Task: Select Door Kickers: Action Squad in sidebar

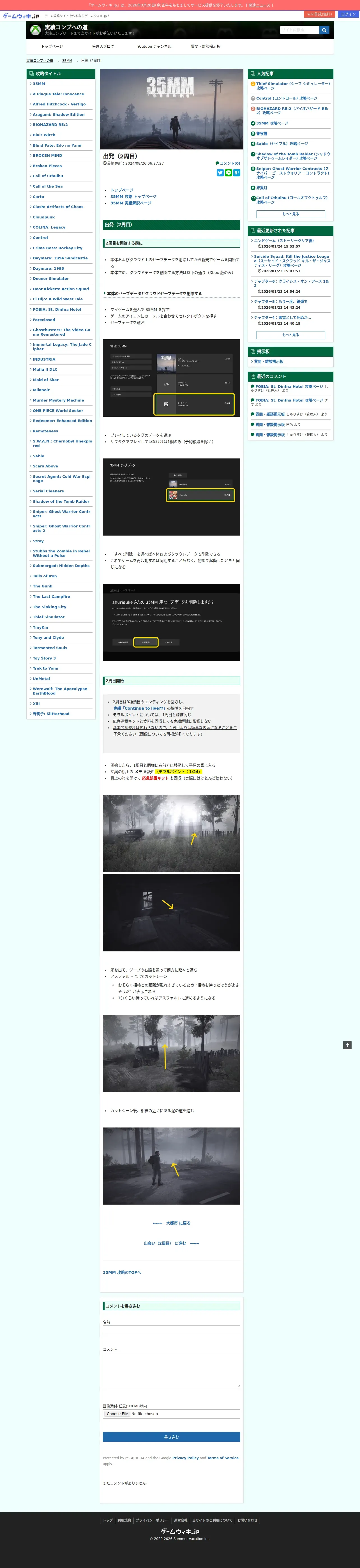Action: (61, 289)
